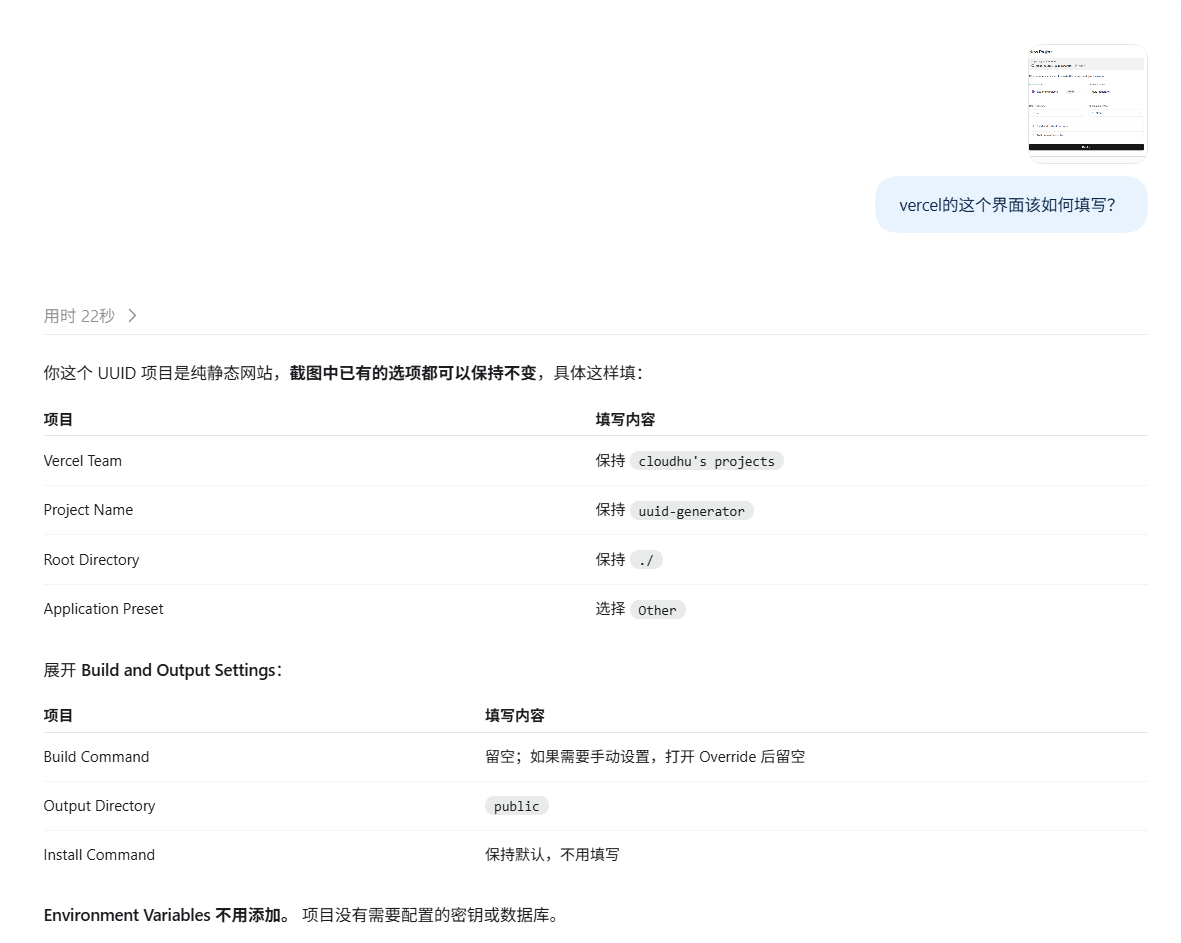This screenshot has width=1181, height=943.
Task: Click the 'Other' preset code chip
Action: pyautogui.click(x=658, y=609)
